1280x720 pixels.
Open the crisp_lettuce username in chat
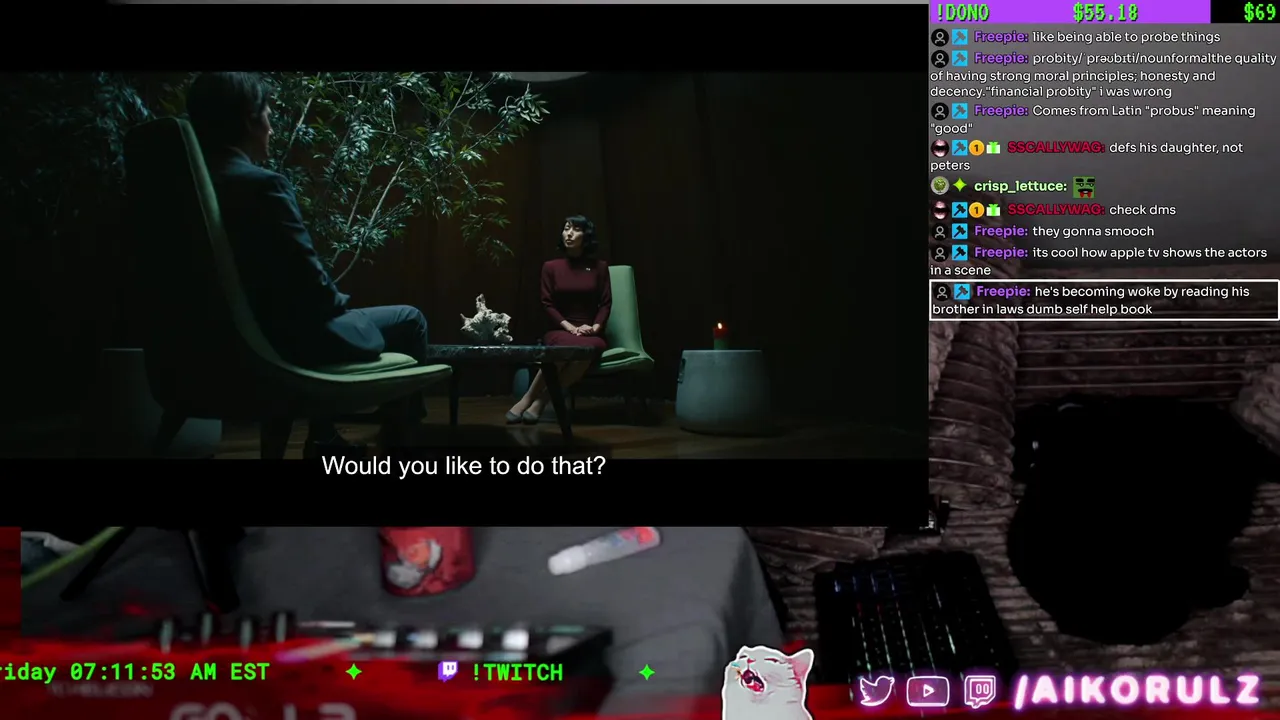point(1020,186)
